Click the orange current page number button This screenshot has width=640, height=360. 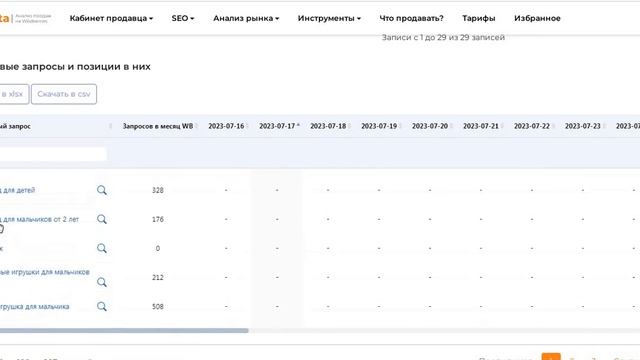click(x=551, y=357)
